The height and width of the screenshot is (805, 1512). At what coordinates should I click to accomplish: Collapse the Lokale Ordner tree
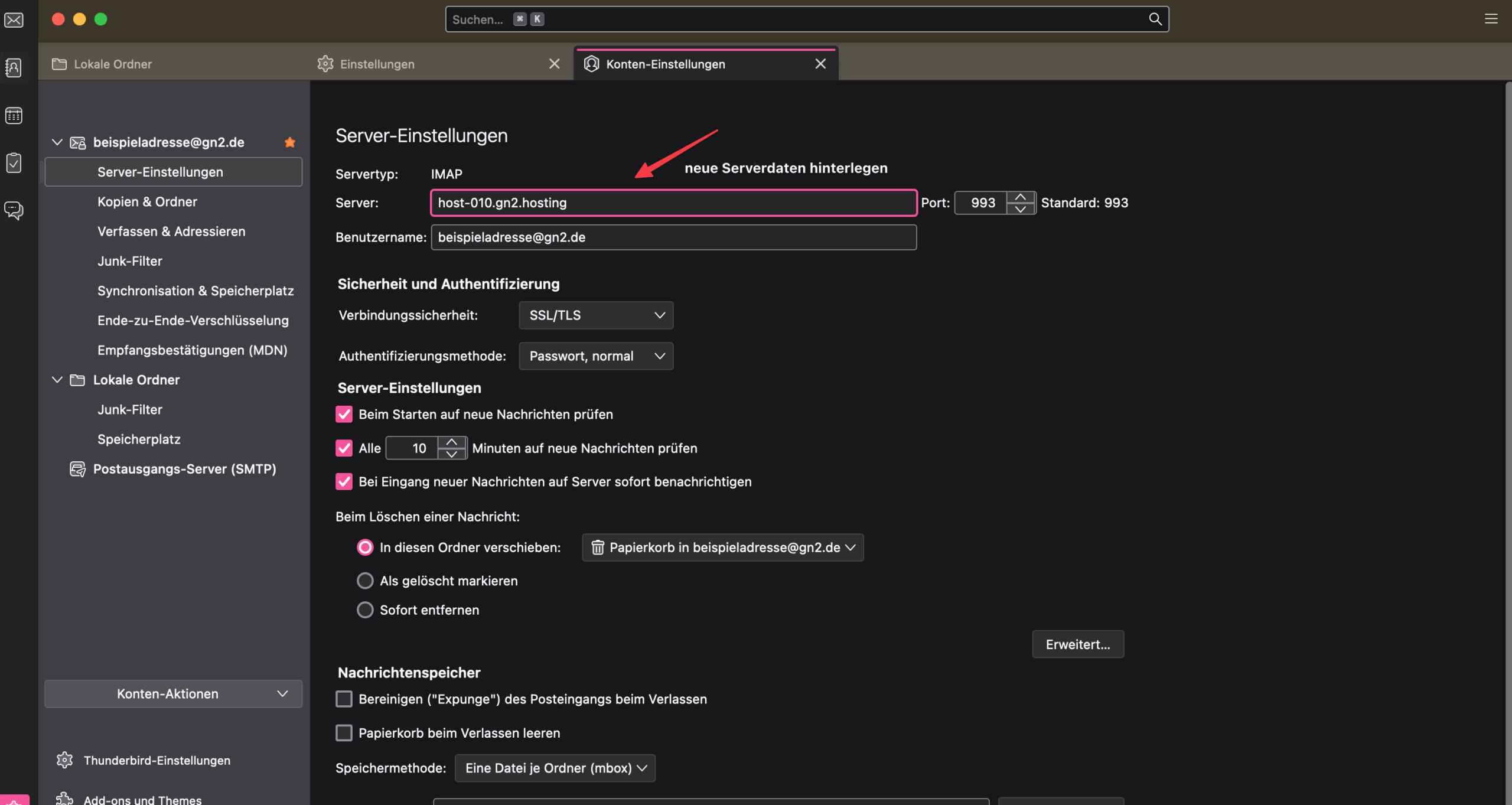[57, 380]
